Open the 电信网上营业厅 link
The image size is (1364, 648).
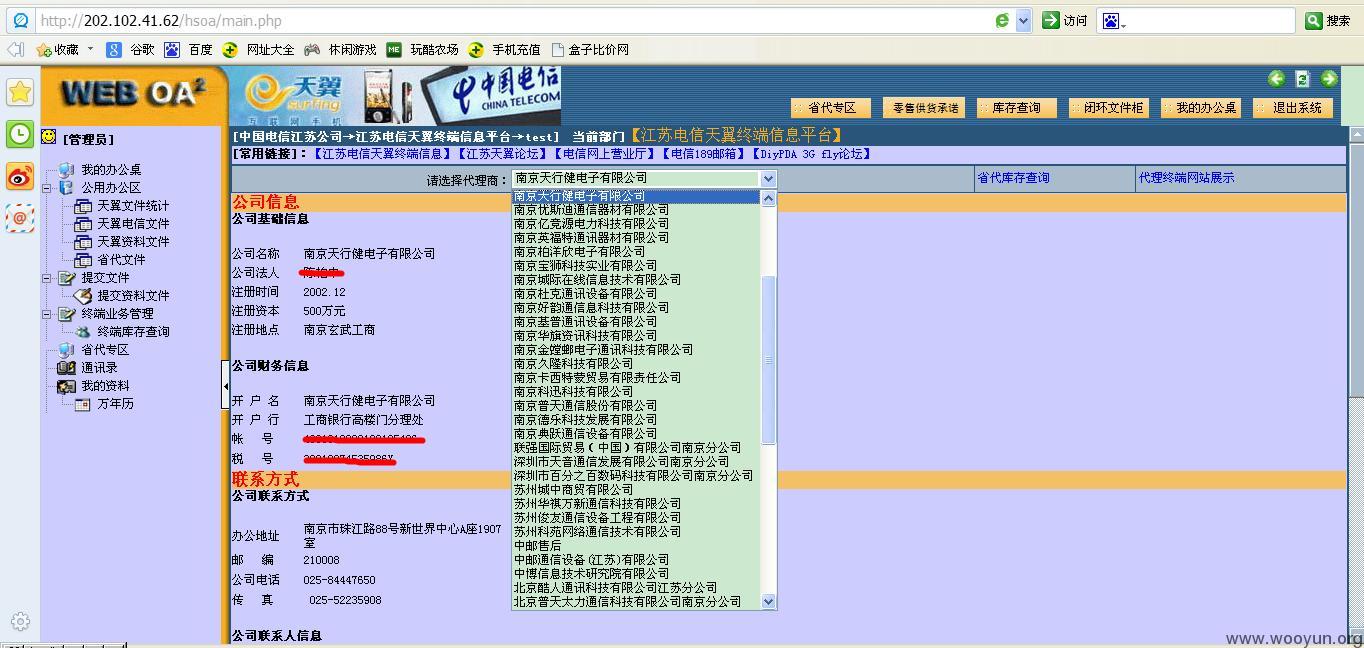pos(606,154)
